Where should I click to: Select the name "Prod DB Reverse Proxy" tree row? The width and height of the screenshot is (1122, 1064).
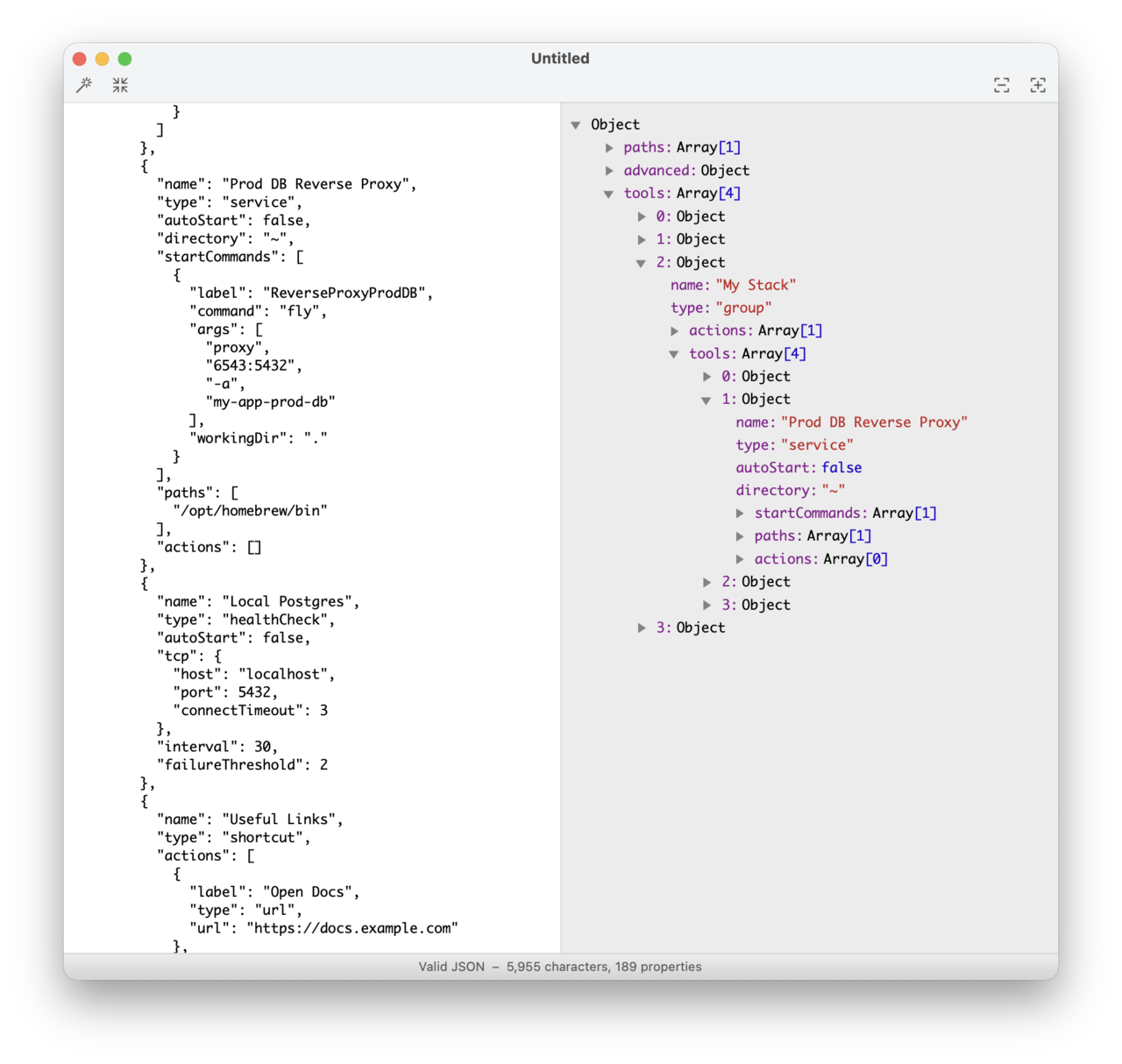[x=851, y=422]
